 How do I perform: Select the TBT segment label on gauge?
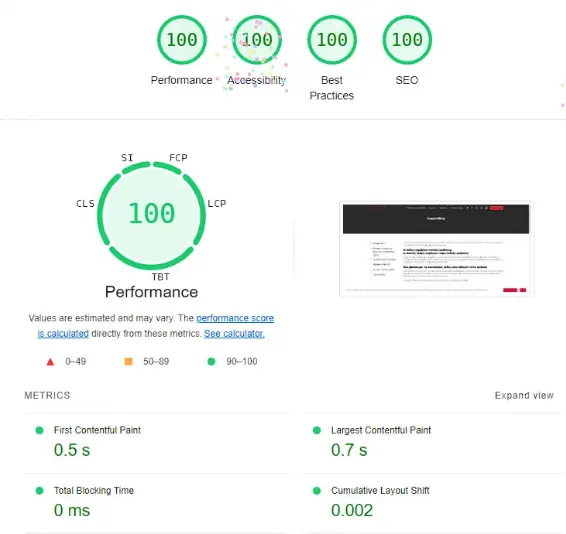161,277
